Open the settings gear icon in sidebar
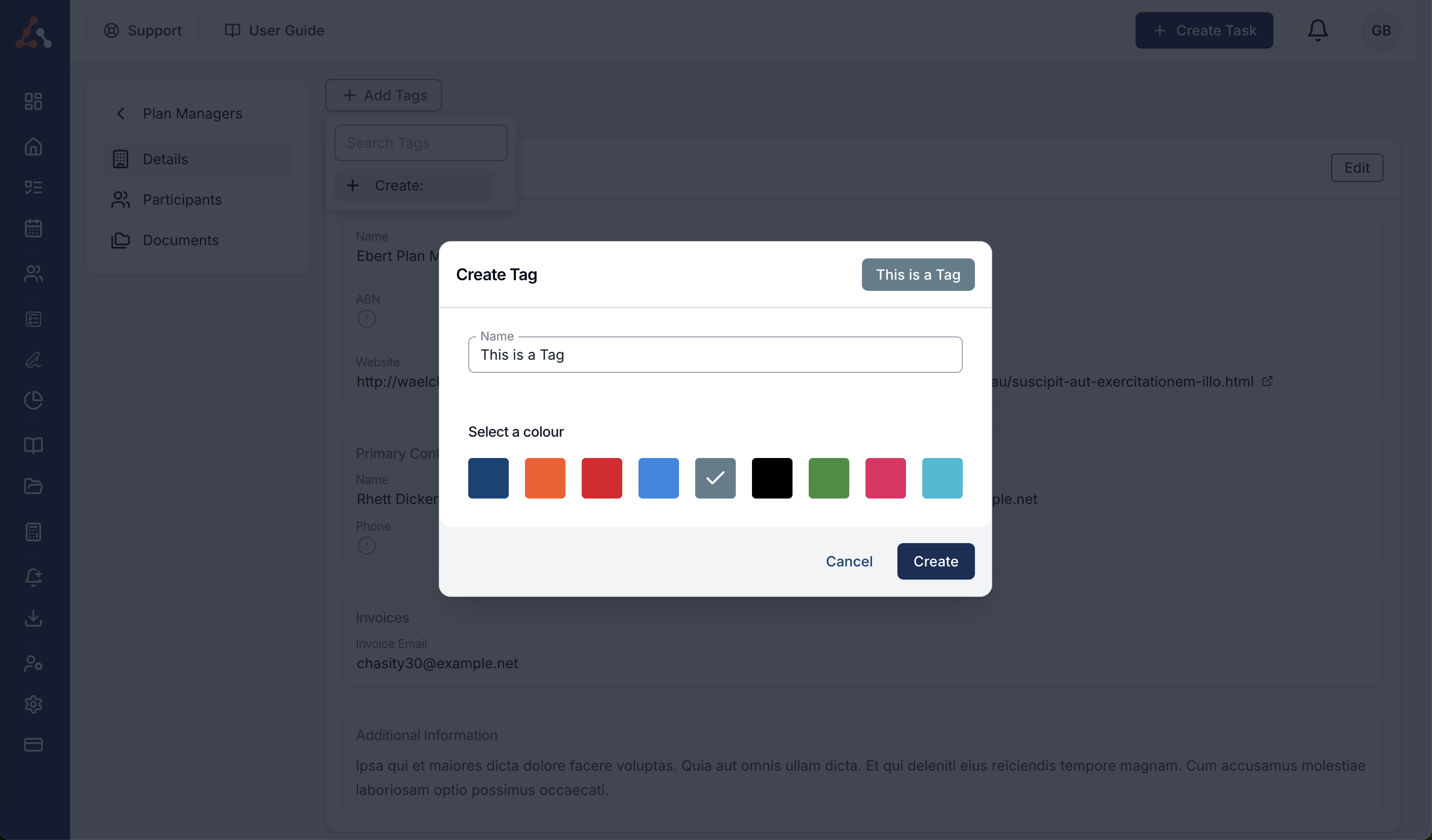Image resolution: width=1432 pixels, height=840 pixels. click(x=33, y=704)
